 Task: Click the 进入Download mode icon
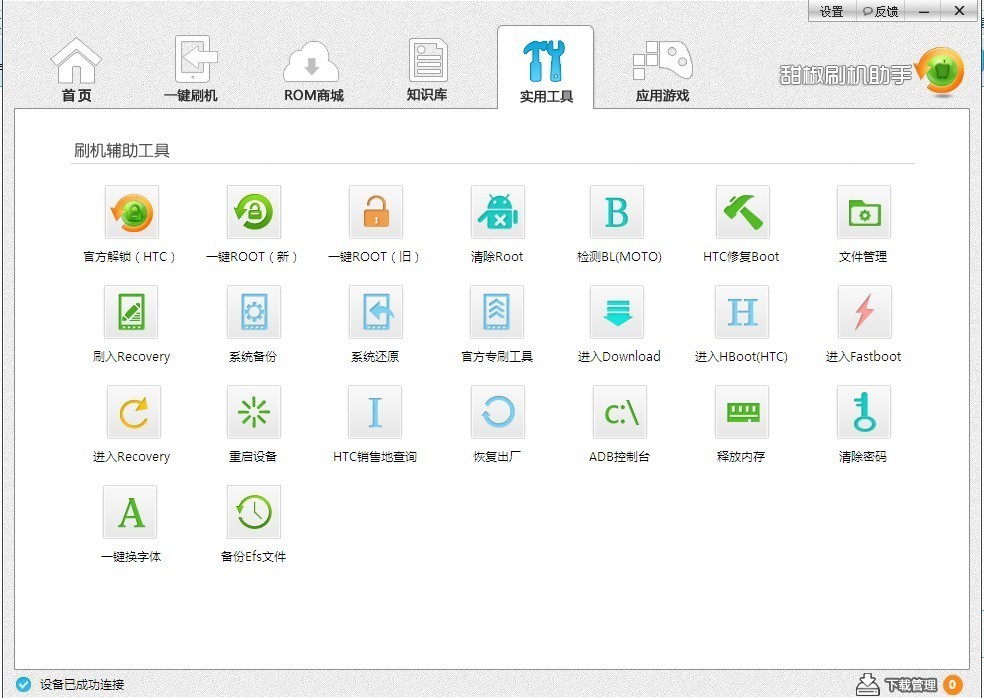point(618,312)
